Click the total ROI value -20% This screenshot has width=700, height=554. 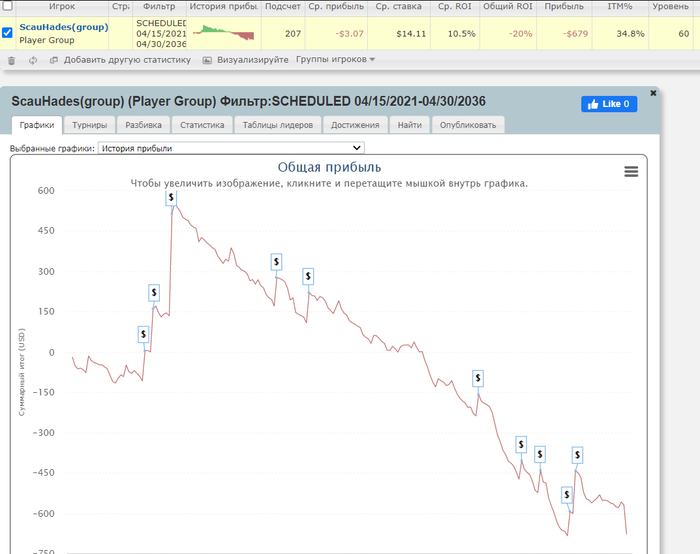pyautogui.click(x=521, y=33)
